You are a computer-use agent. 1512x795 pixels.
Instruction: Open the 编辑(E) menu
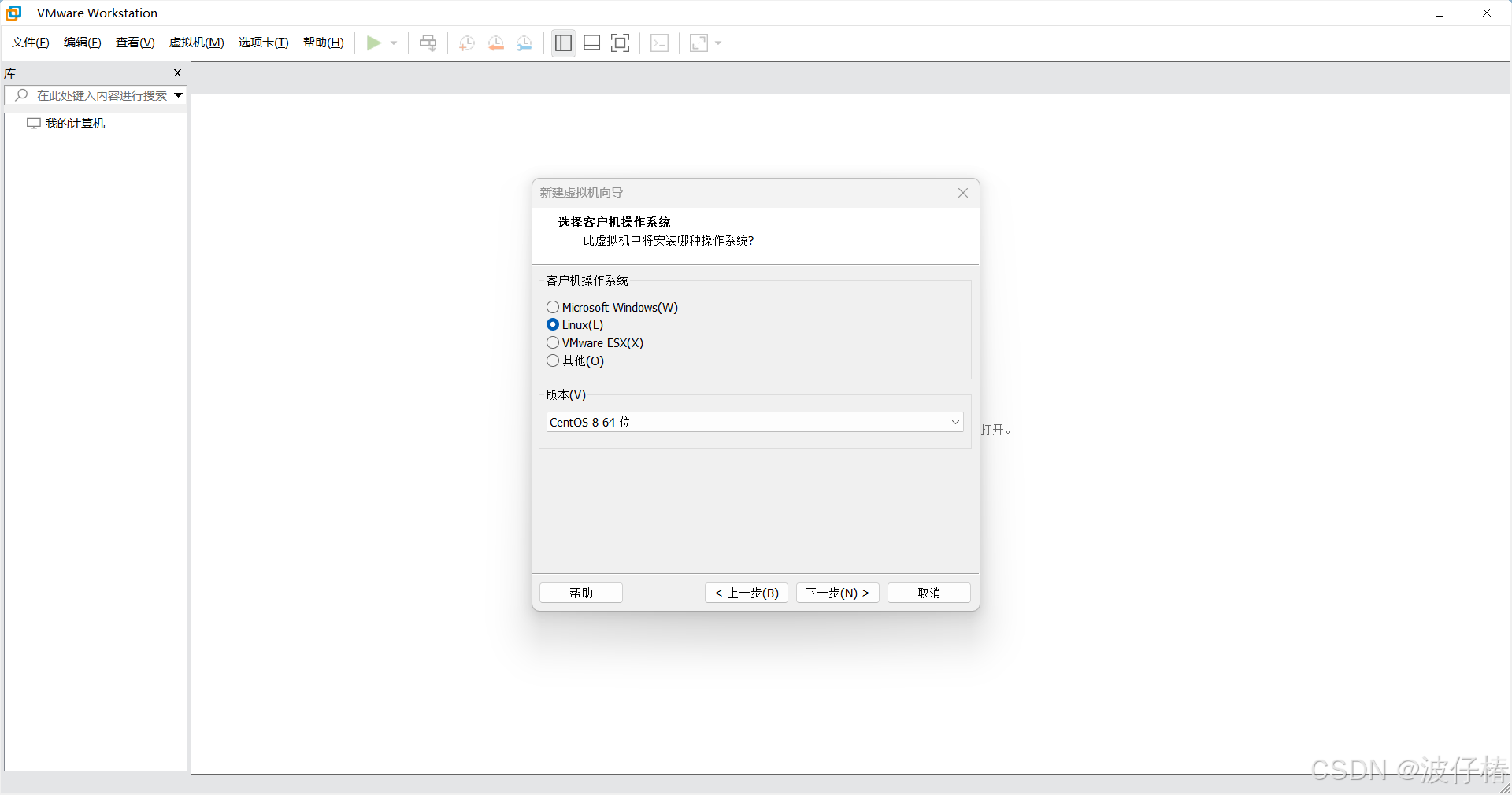(x=83, y=43)
